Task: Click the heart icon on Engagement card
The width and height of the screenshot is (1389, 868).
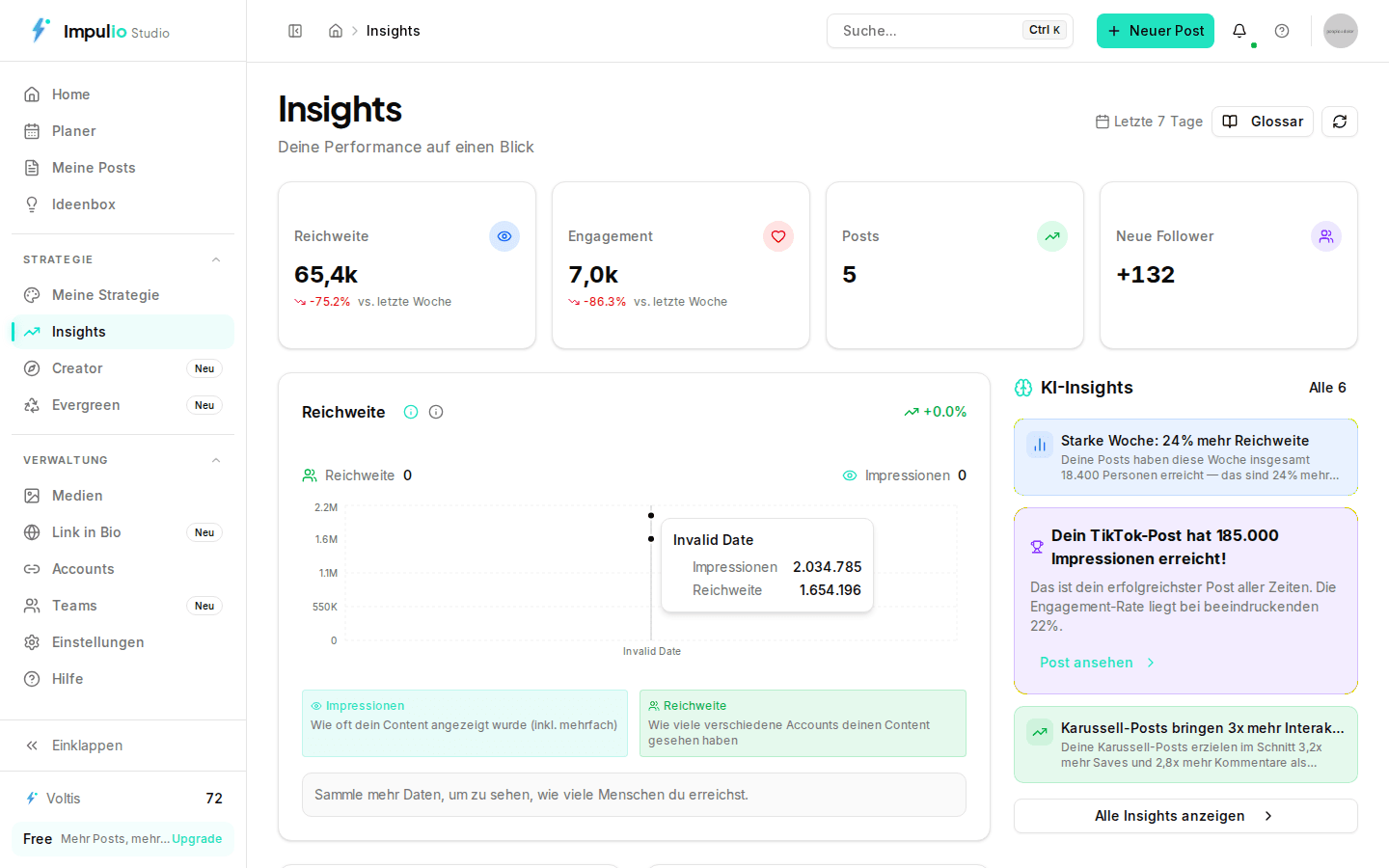Action: click(778, 236)
